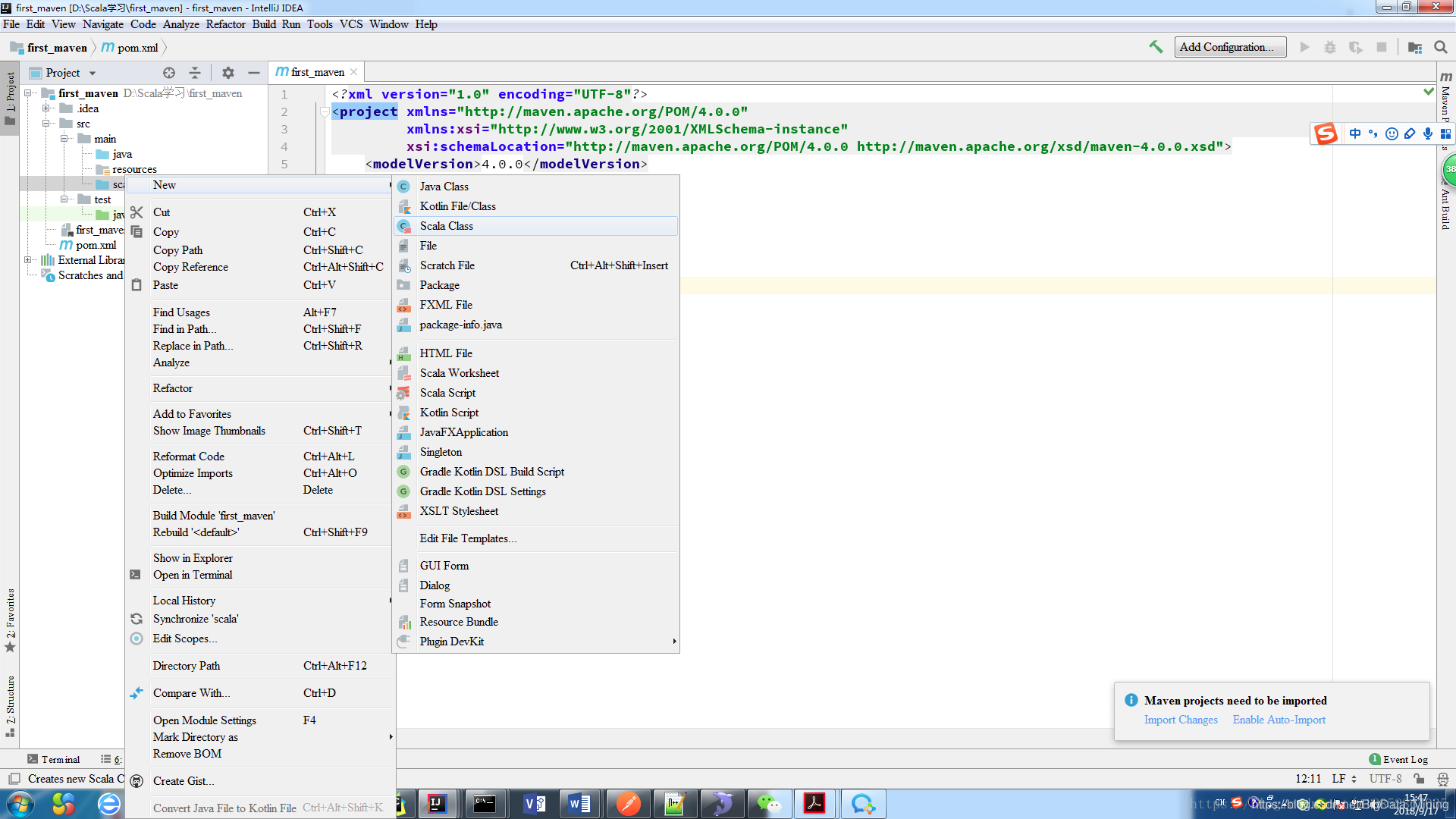
Task: Hide the Project panel with minus icon
Action: tap(254, 73)
